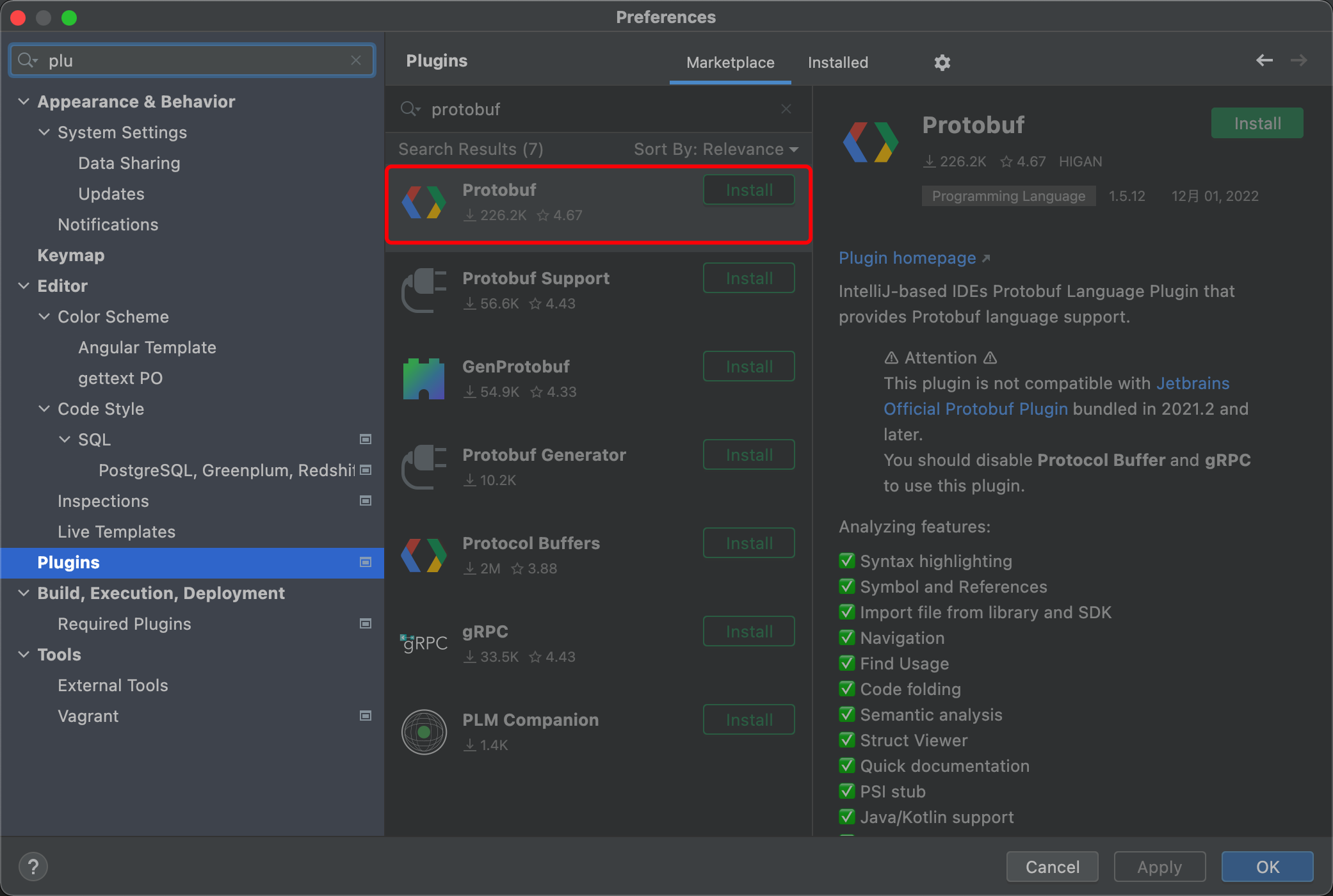The width and height of the screenshot is (1333, 896).
Task: Open the help question mark button
Action: [33, 867]
